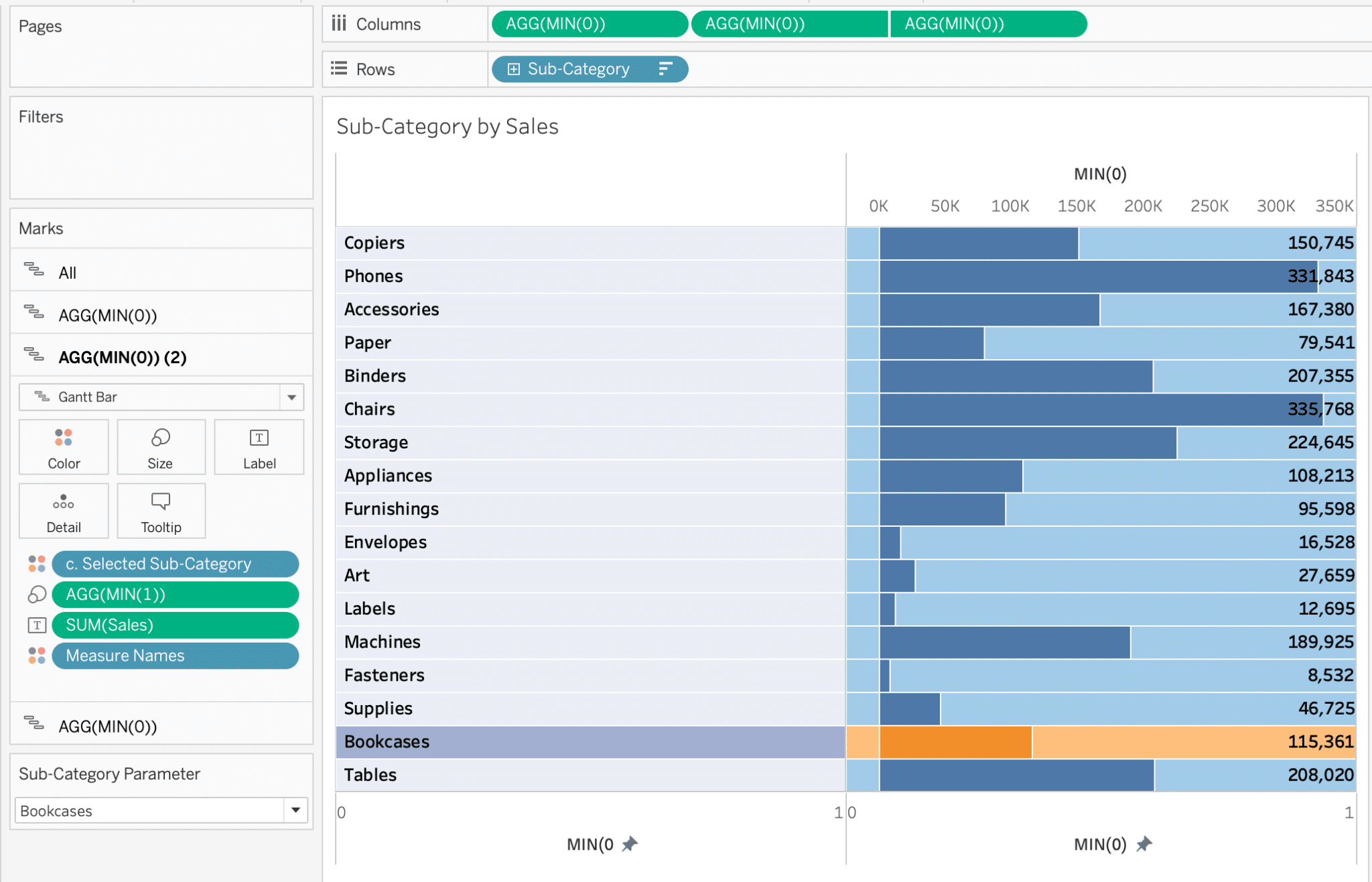Open the Label mark card
This screenshot has width=1372, height=882.
[259, 447]
